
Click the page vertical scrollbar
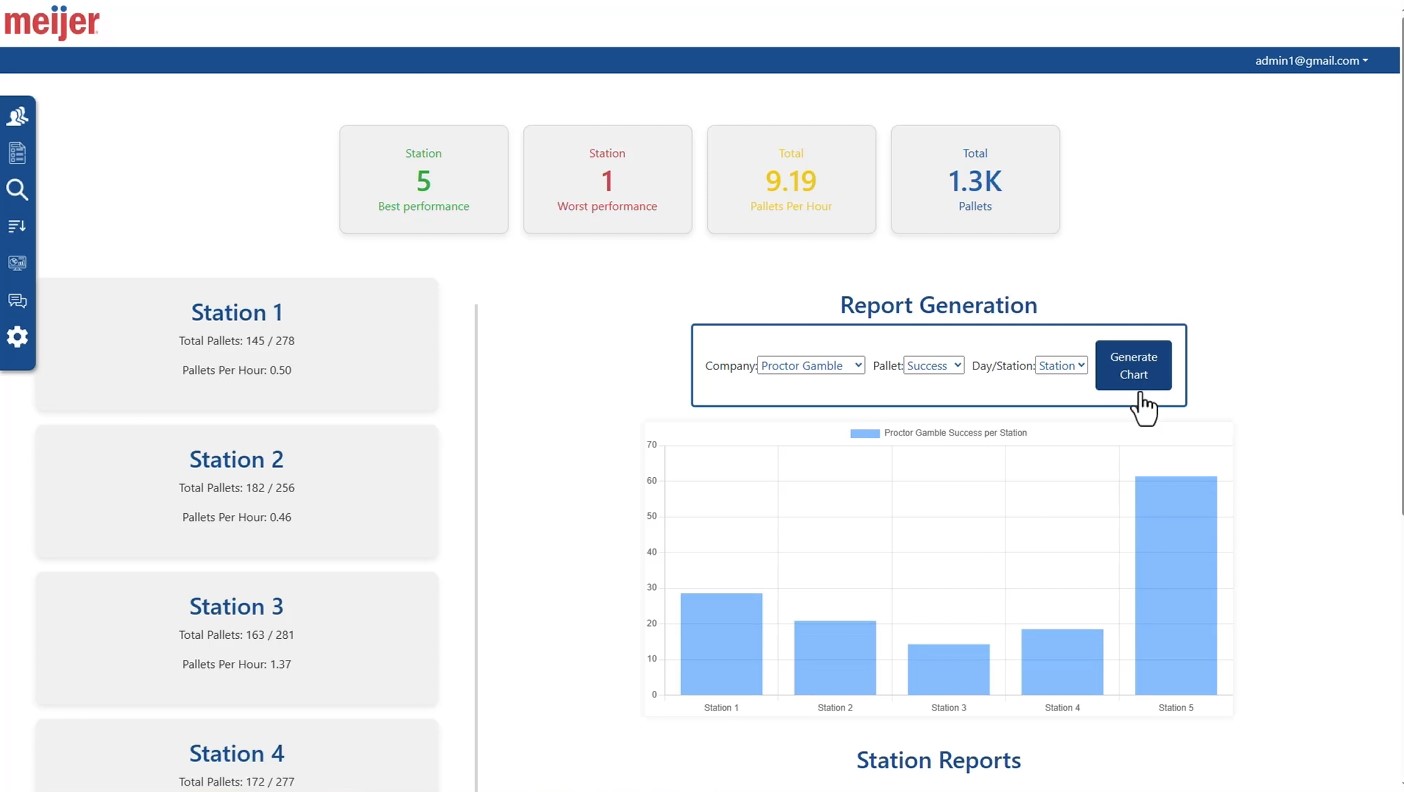[x=1402, y=265]
